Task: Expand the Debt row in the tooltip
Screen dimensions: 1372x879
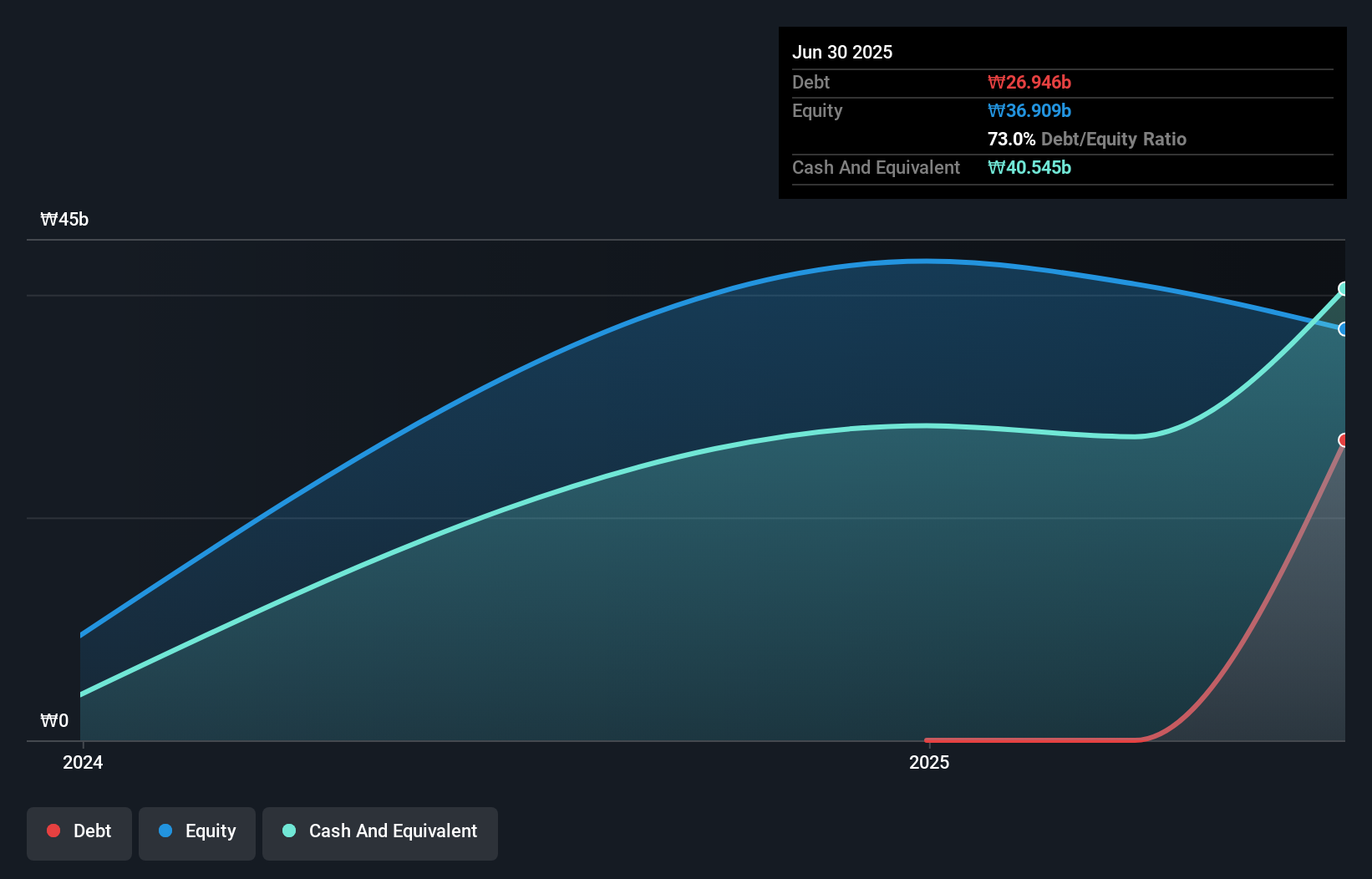Action: coord(810,82)
